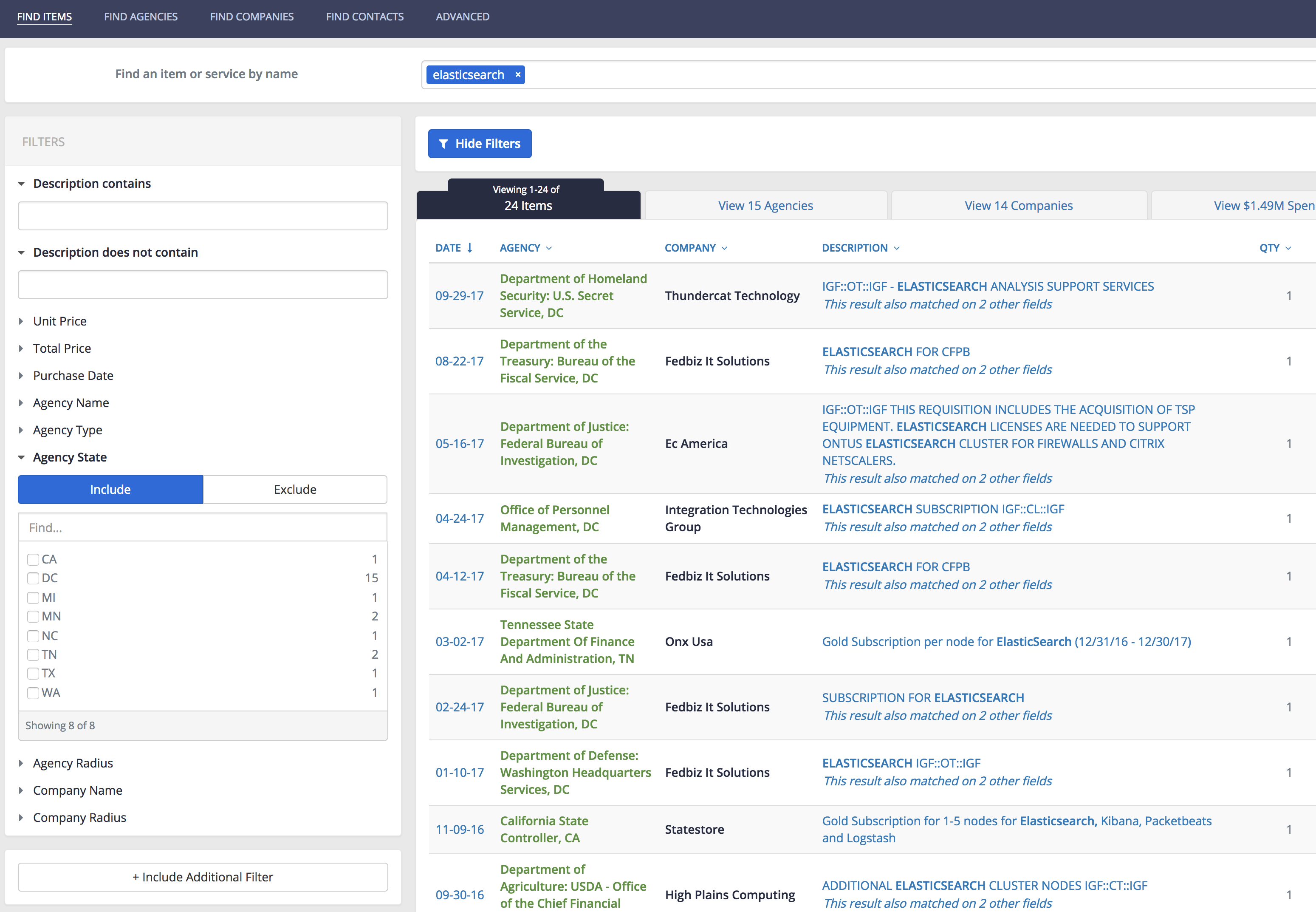Go to Find Agencies
This screenshot has width=1316, height=912.
click(x=141, y=17)
